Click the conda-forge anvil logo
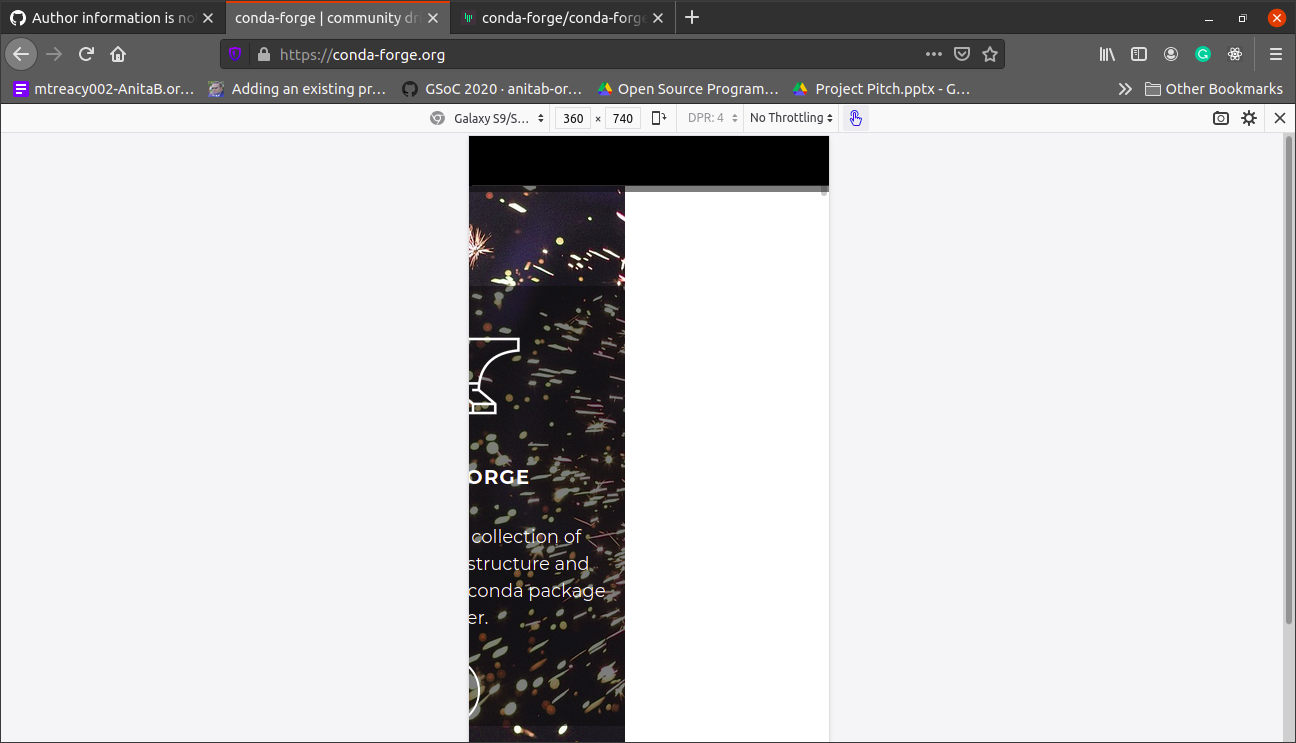The width and height of the screenshot is (1296, 743). point(494,376)
